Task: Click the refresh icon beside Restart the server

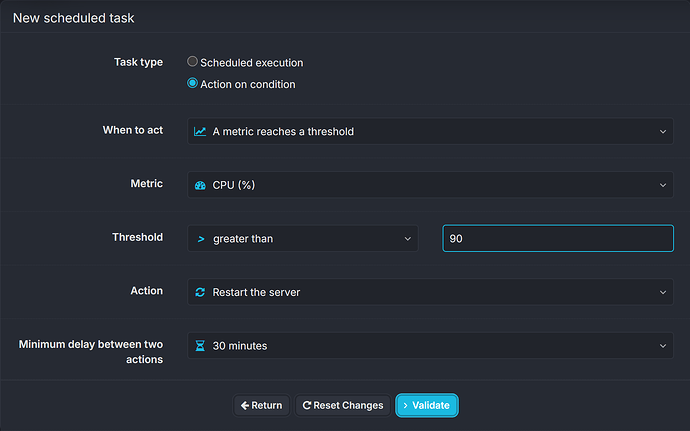Action: (x=200, y=292)
